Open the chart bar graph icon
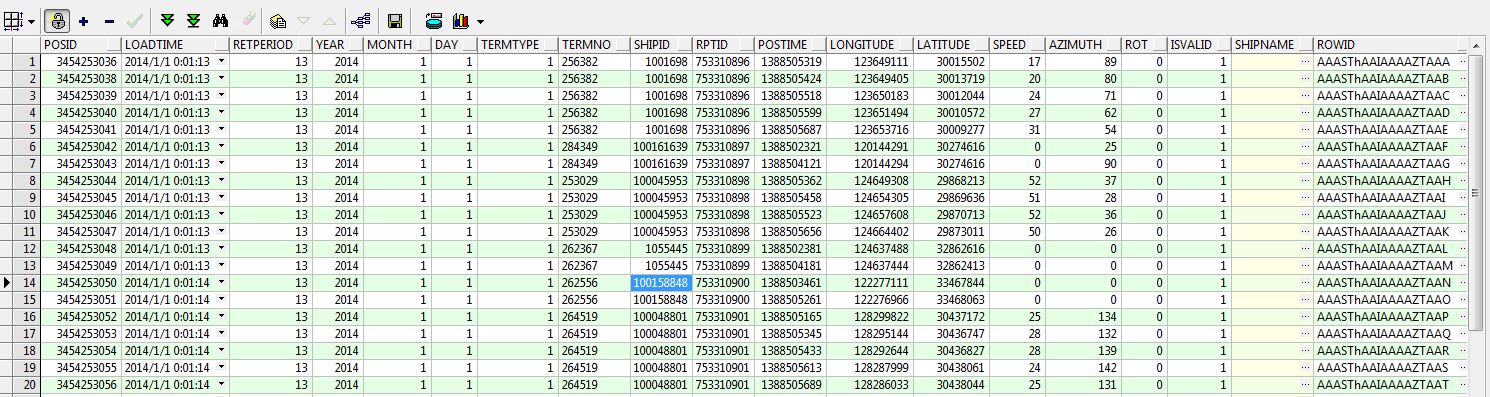This screenshot has width=1490, height=397. 461,20
